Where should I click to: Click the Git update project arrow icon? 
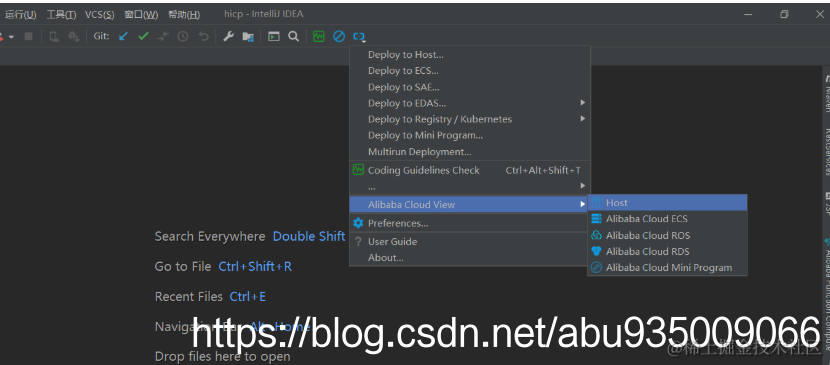click(123, 36)
